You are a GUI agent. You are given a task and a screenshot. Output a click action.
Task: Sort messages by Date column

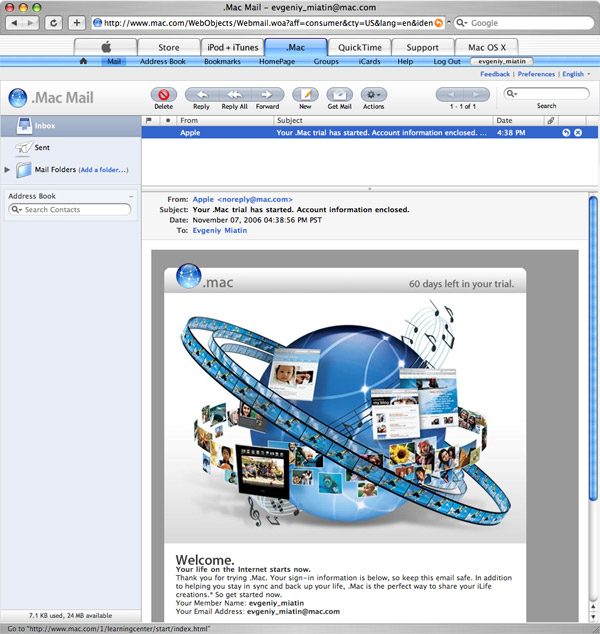coord(518,120)
